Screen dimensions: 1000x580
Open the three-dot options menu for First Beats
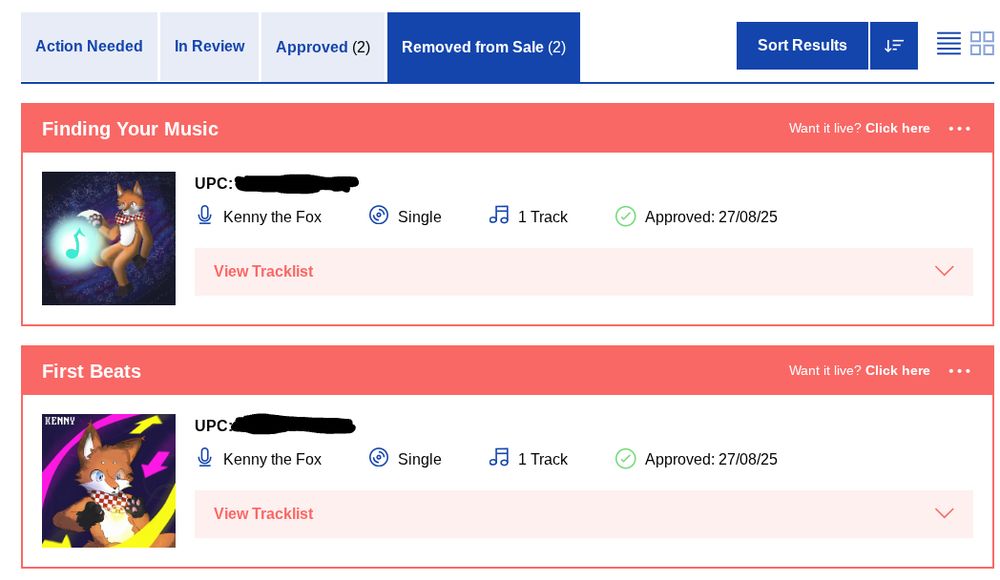pos(959,370)
